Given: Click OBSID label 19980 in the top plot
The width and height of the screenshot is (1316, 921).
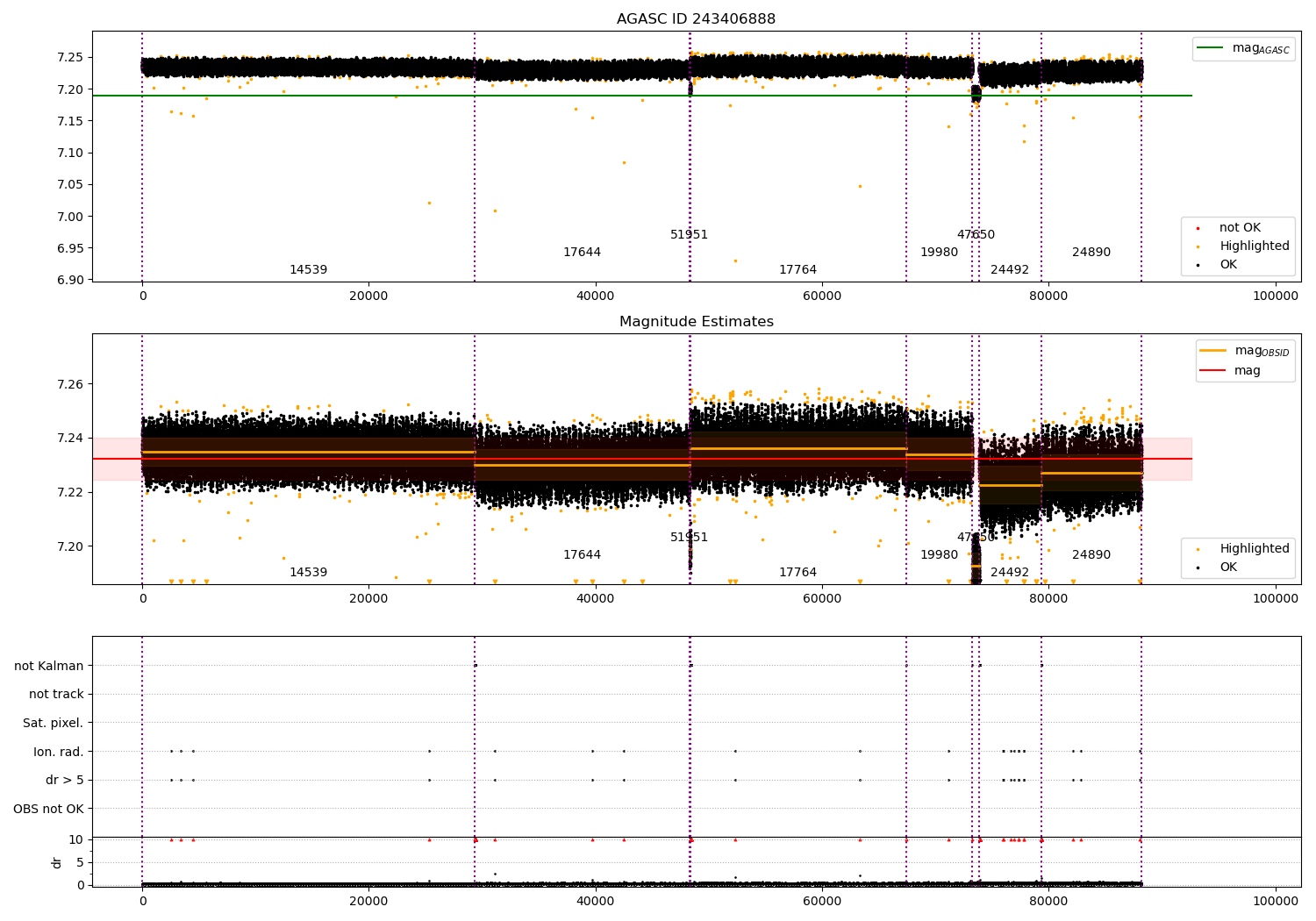Looking at the screenshot, I should [939, 253].
